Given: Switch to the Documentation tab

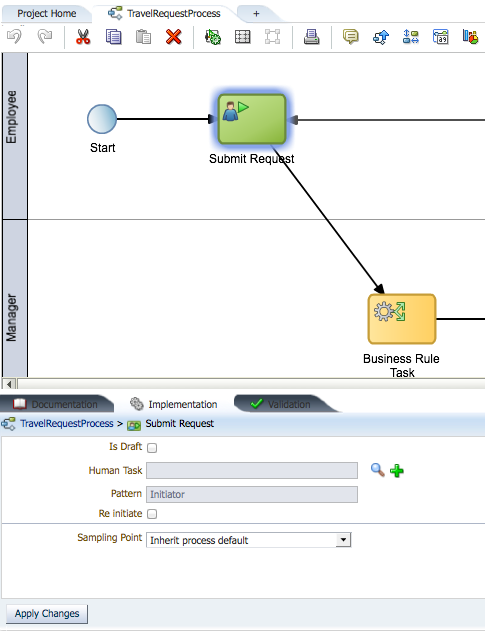Looking at the screenshot, I should click(56, 404).
